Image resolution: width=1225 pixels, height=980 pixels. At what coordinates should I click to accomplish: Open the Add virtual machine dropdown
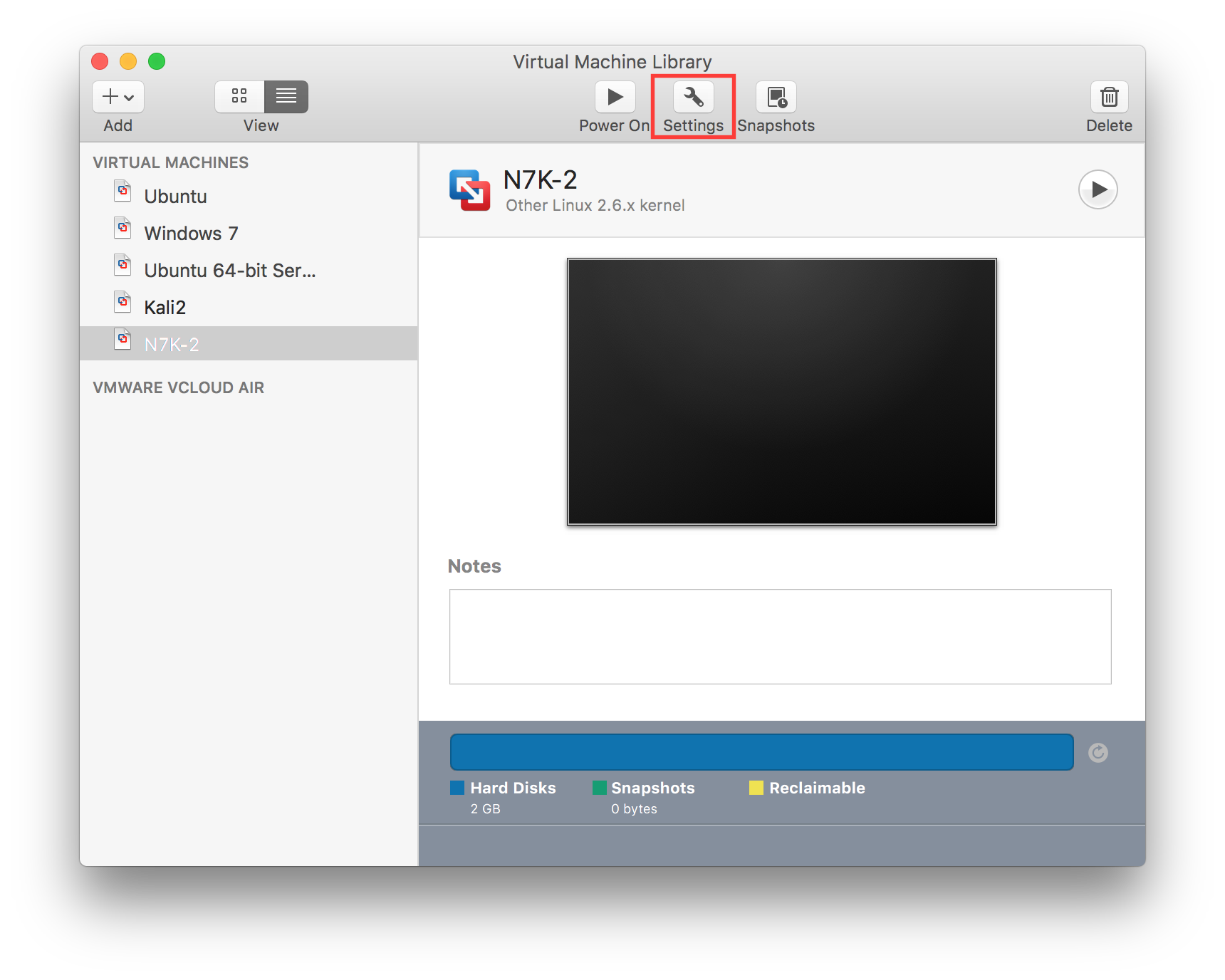point(118,97)
